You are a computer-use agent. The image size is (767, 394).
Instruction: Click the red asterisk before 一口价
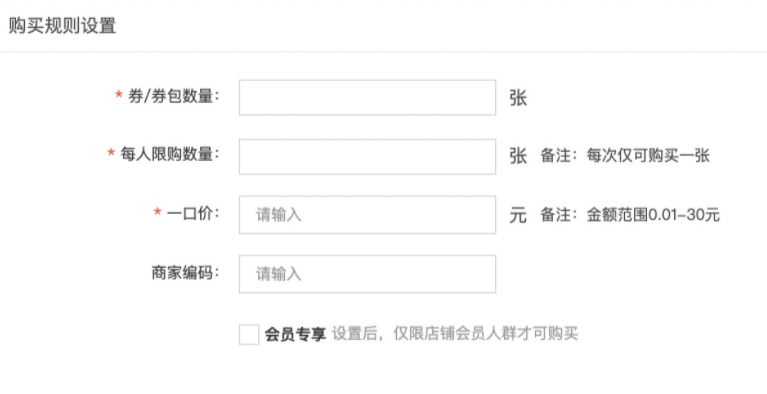157,212
